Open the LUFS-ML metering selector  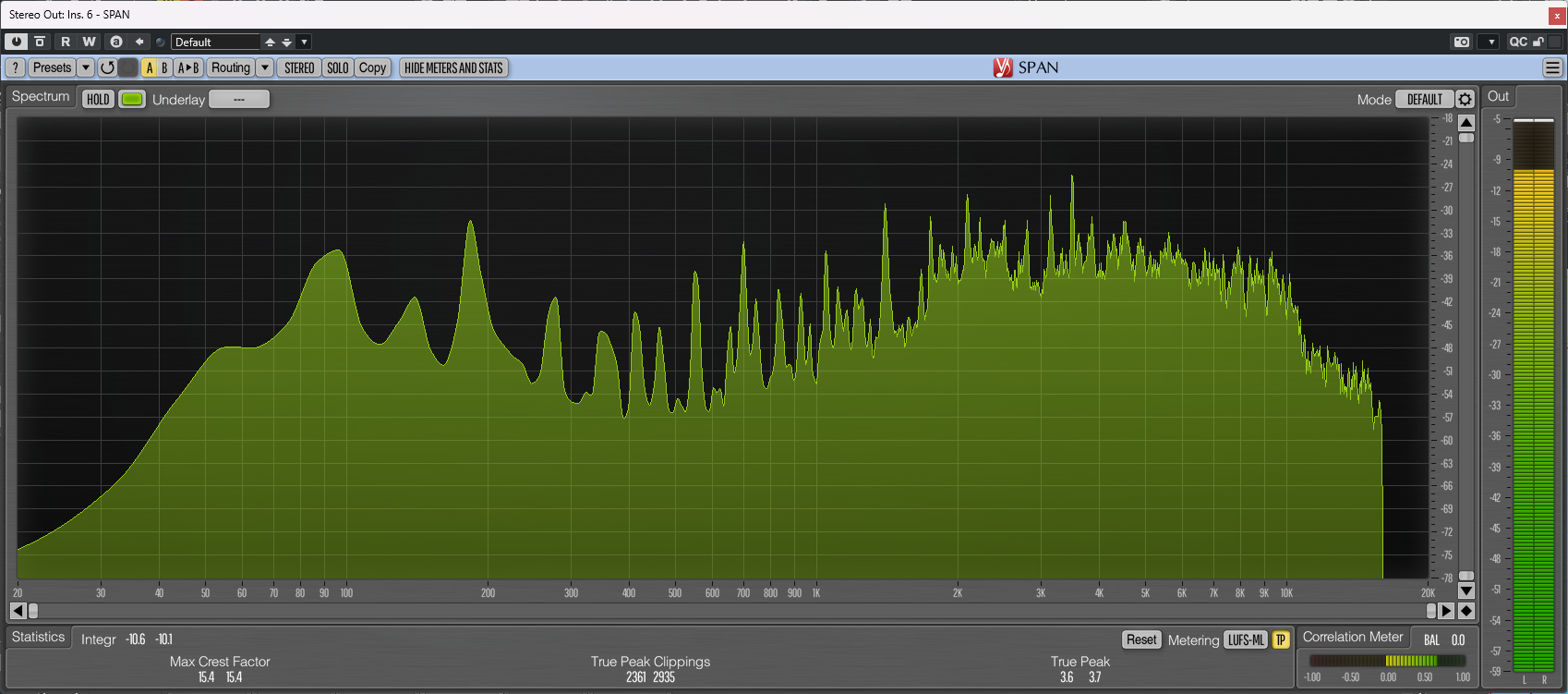[1246, 639]
